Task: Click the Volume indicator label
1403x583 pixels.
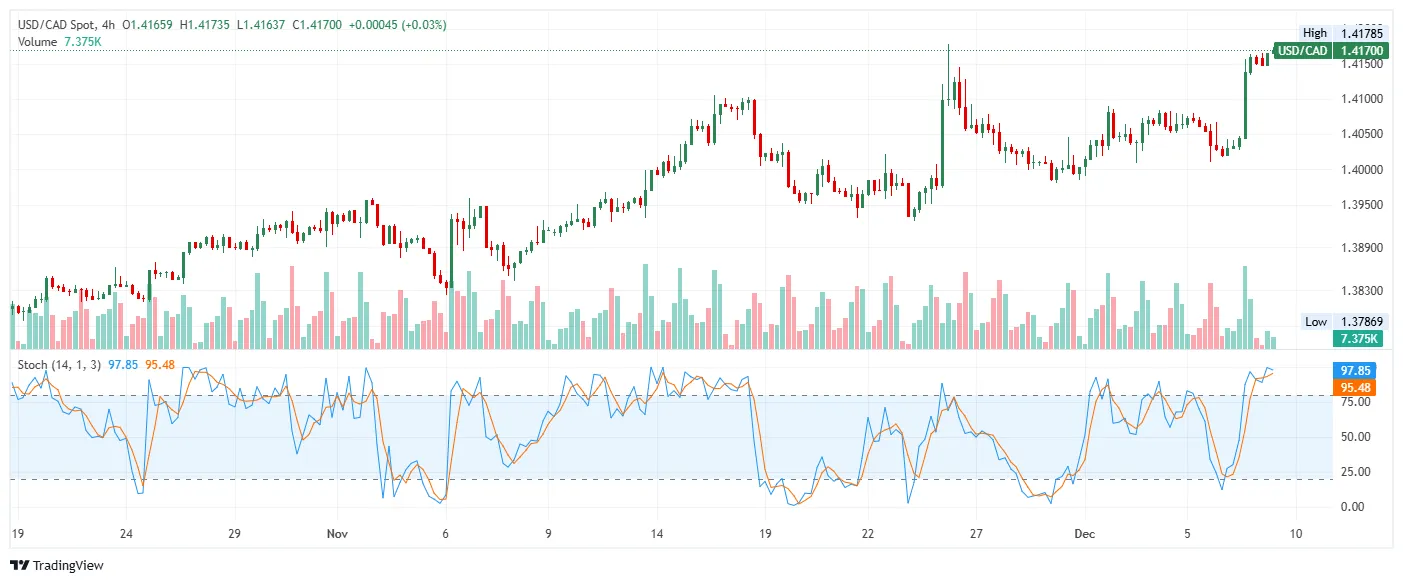Action: pos(38,41)
